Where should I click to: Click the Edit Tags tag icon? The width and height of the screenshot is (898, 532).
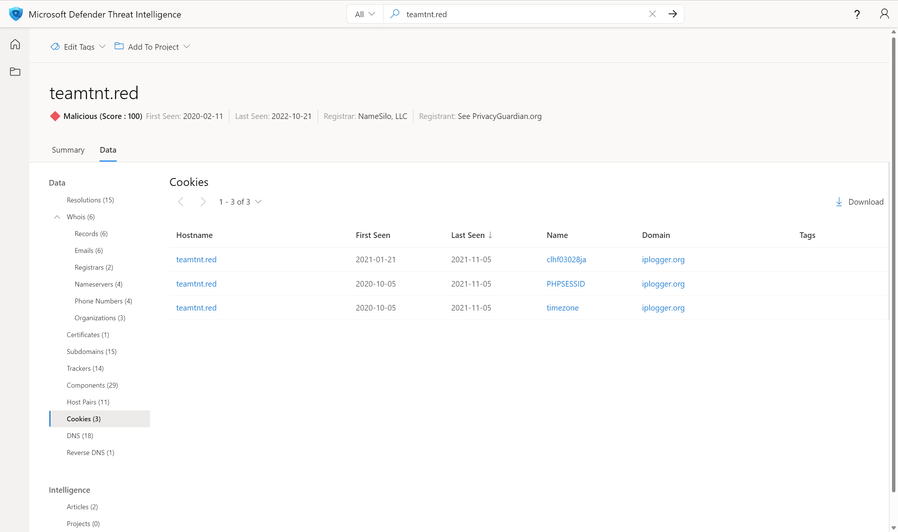[x=55, y=46]
